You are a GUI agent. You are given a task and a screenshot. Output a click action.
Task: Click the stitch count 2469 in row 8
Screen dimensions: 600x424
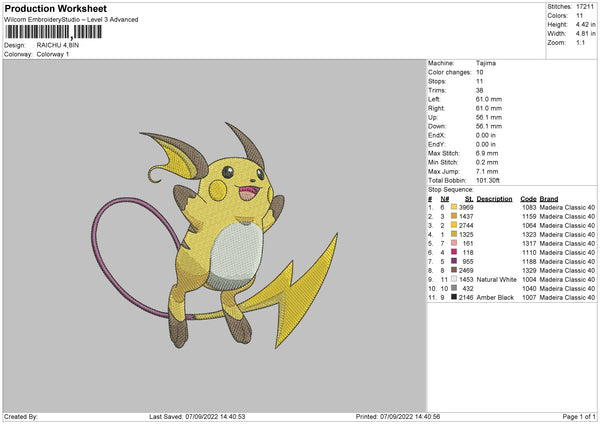(466, 270)
